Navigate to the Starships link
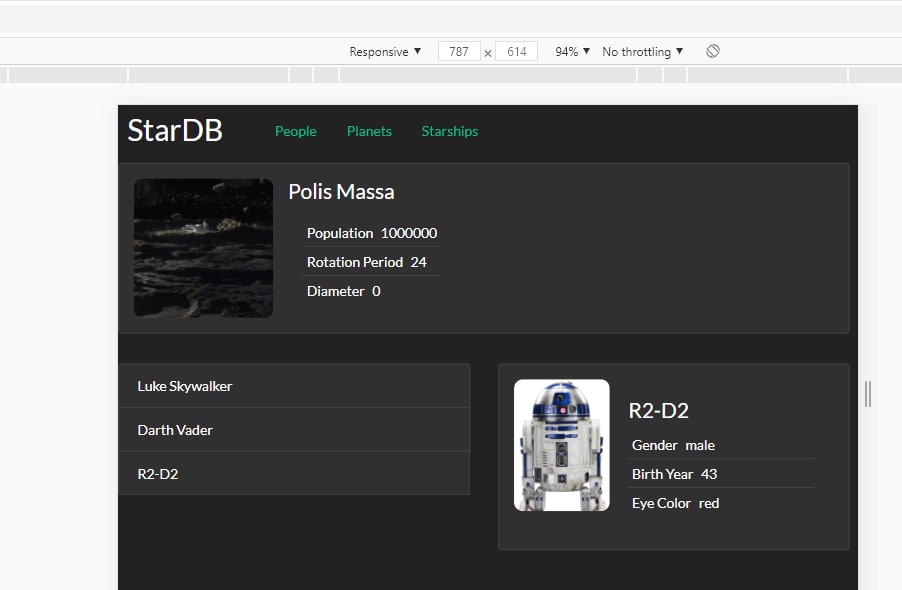This screenshot has height=590, width=902. pos(450,131)
